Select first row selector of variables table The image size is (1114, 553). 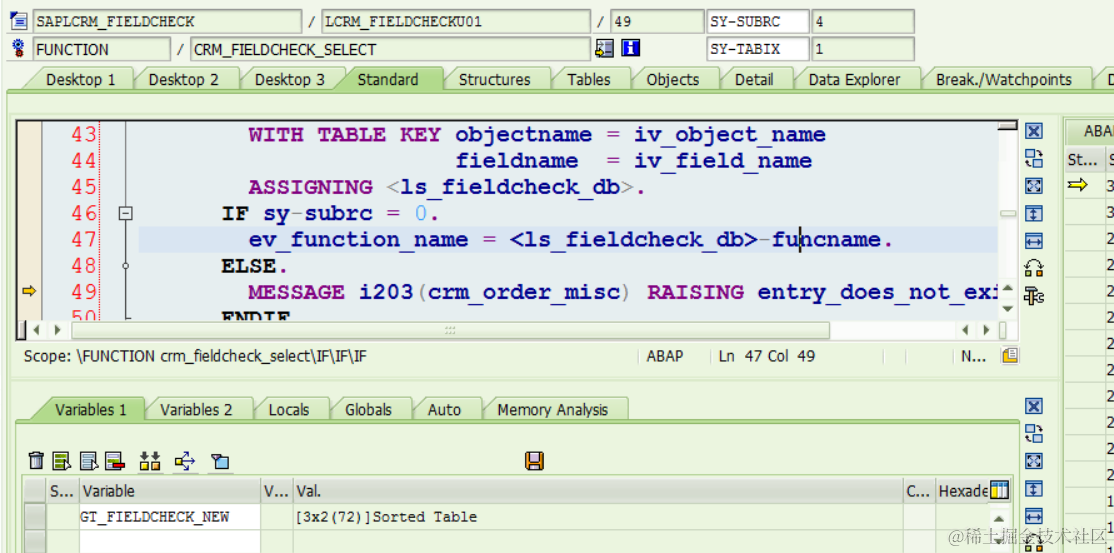35,517
